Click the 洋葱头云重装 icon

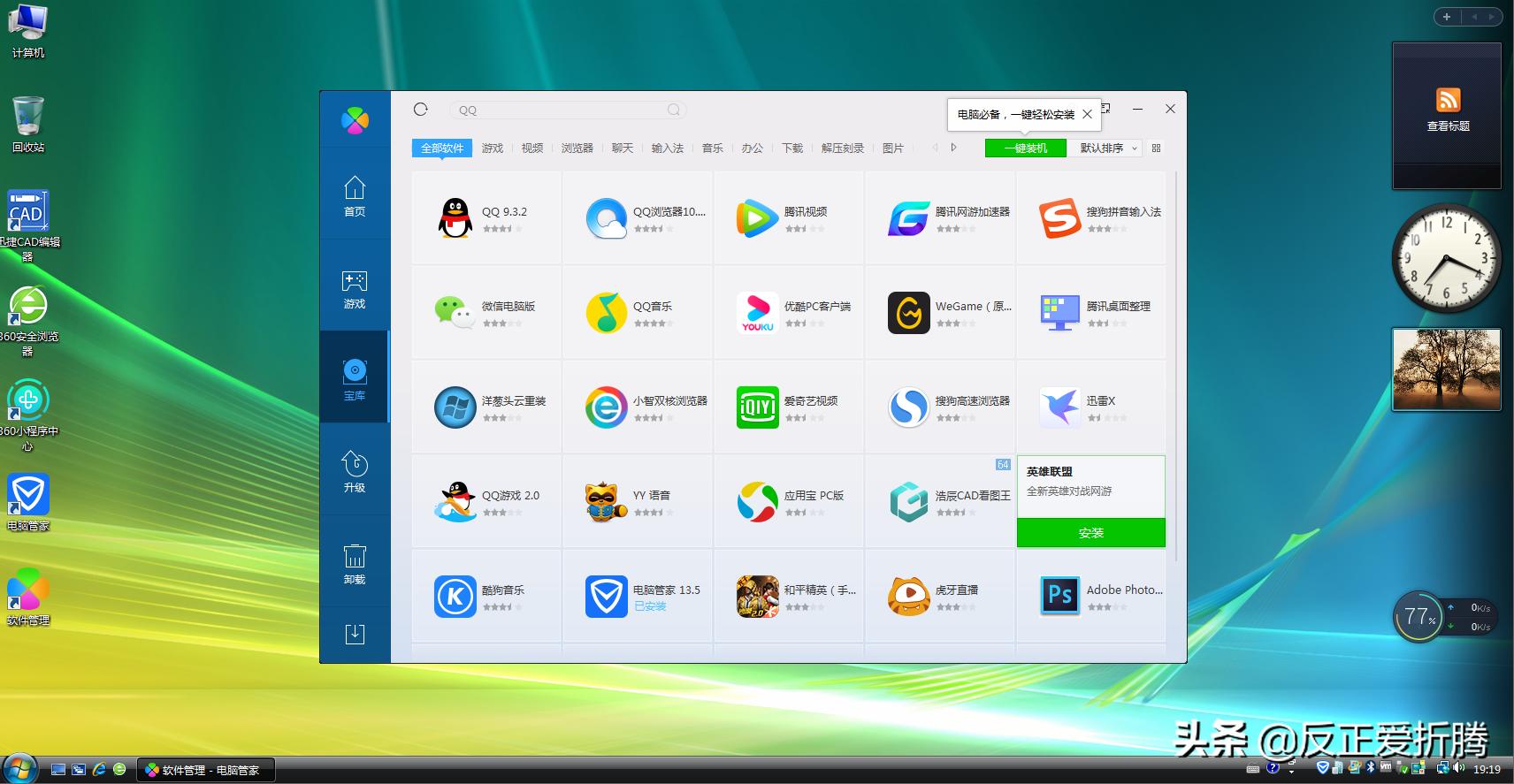(455, 407)
